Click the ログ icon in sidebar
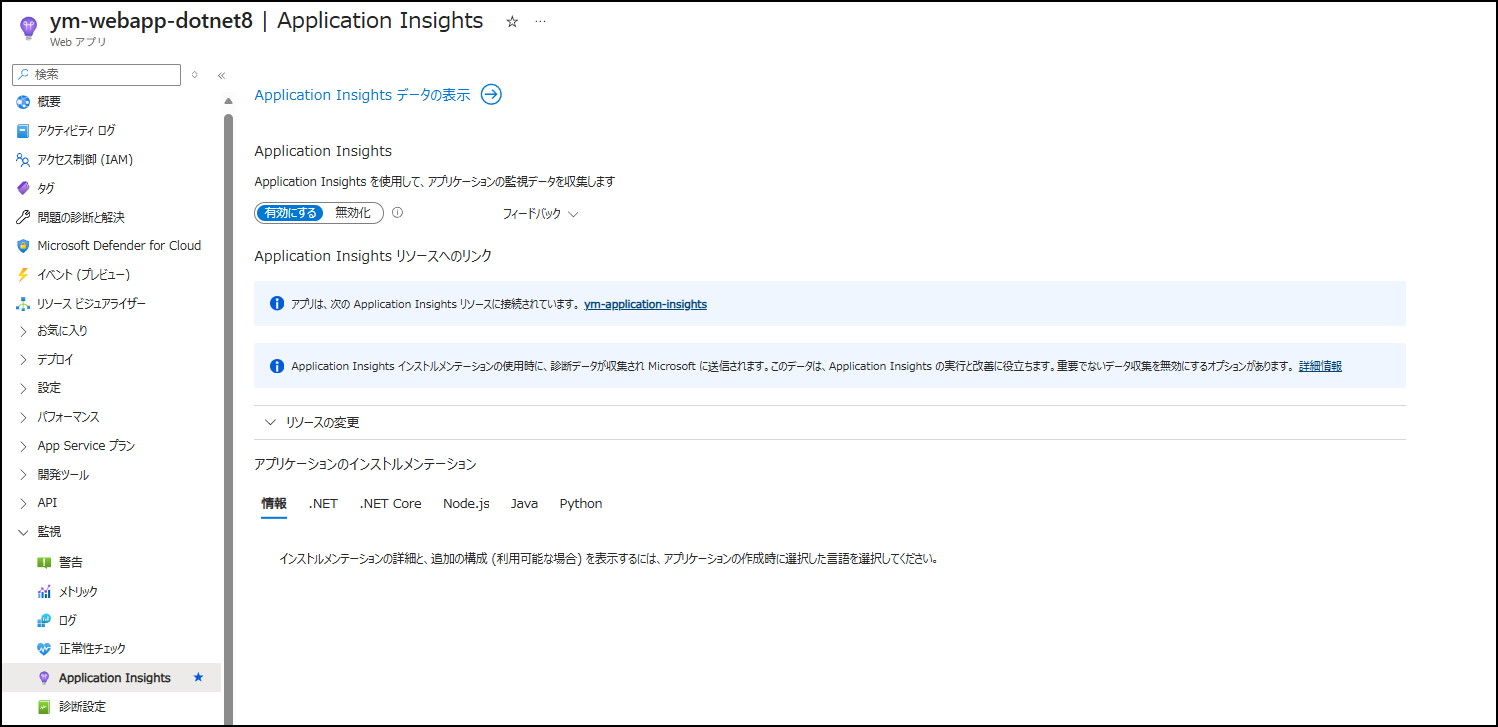The width and height of the screenshot is (1498, 727). click(x=44, y=621)
